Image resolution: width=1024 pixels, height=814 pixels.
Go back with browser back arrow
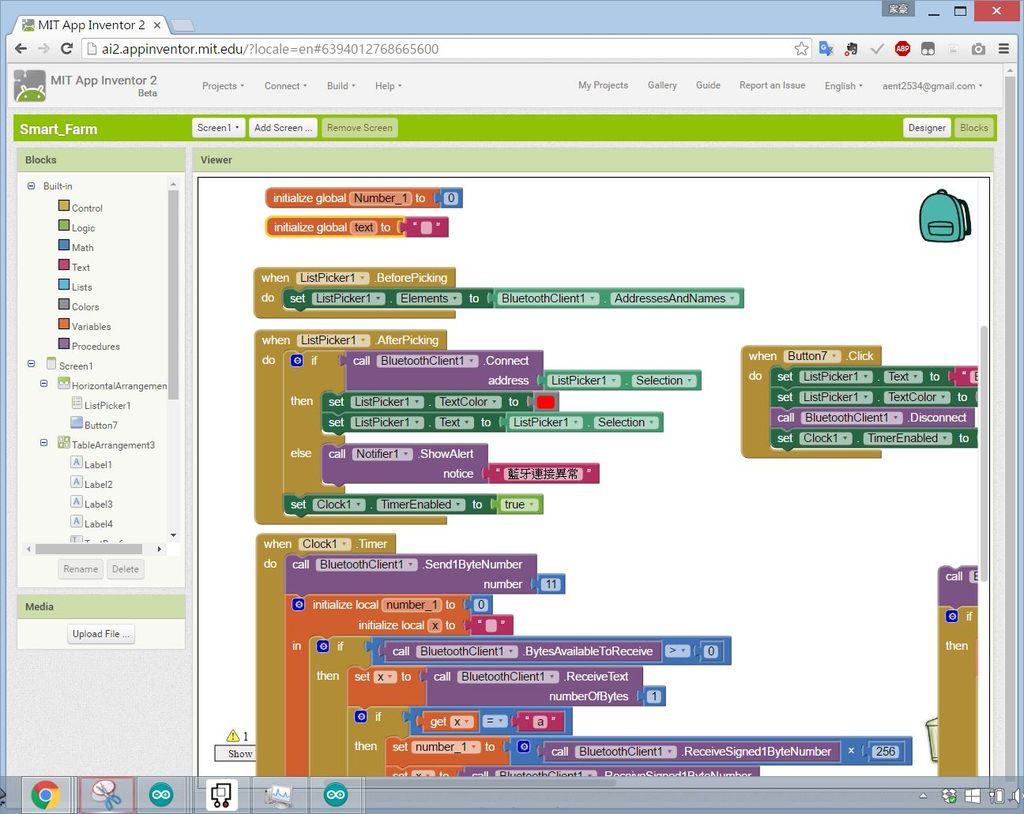click(x=21, y=48)
